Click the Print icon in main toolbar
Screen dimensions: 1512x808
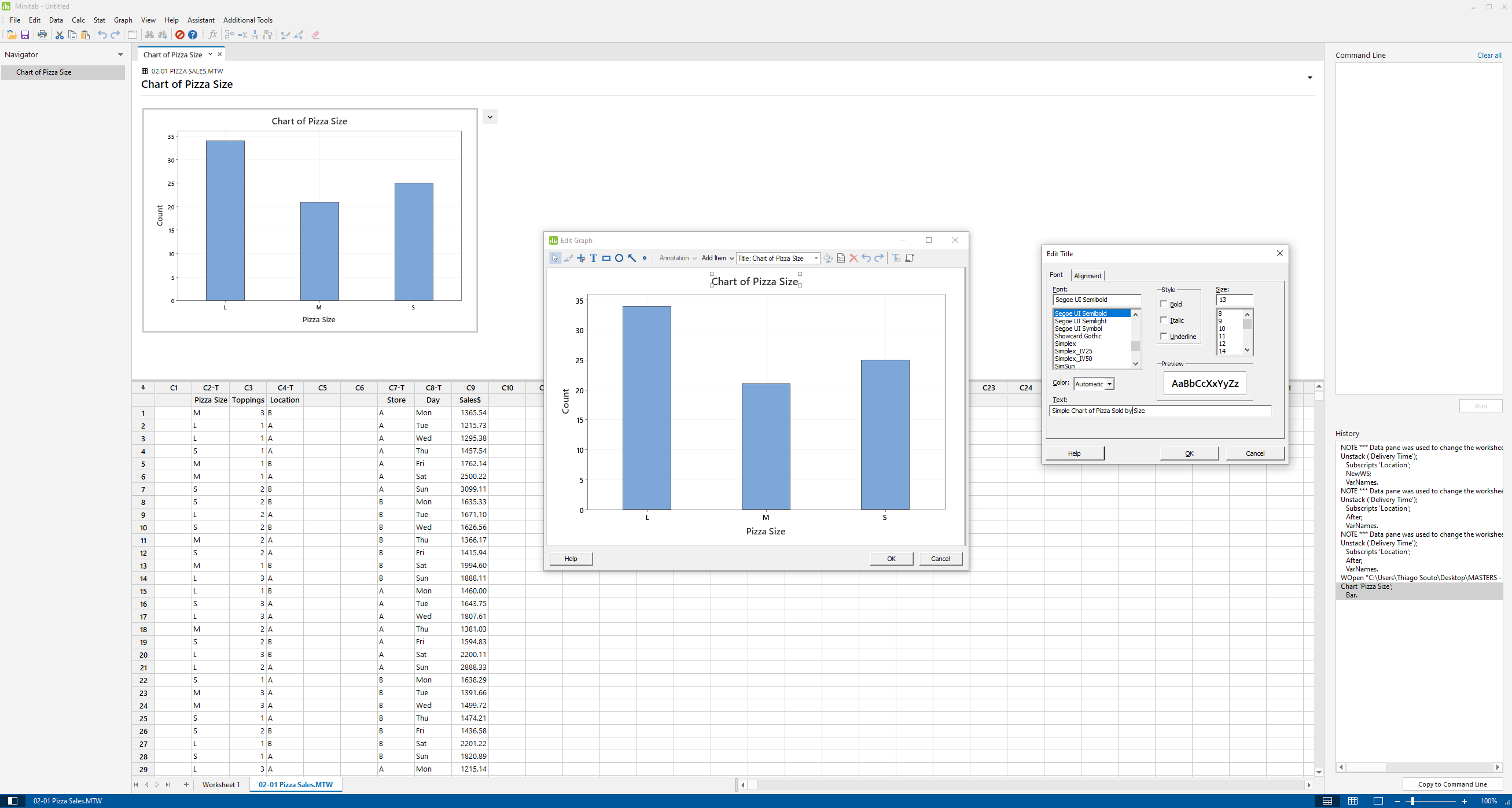pos(42,35)
